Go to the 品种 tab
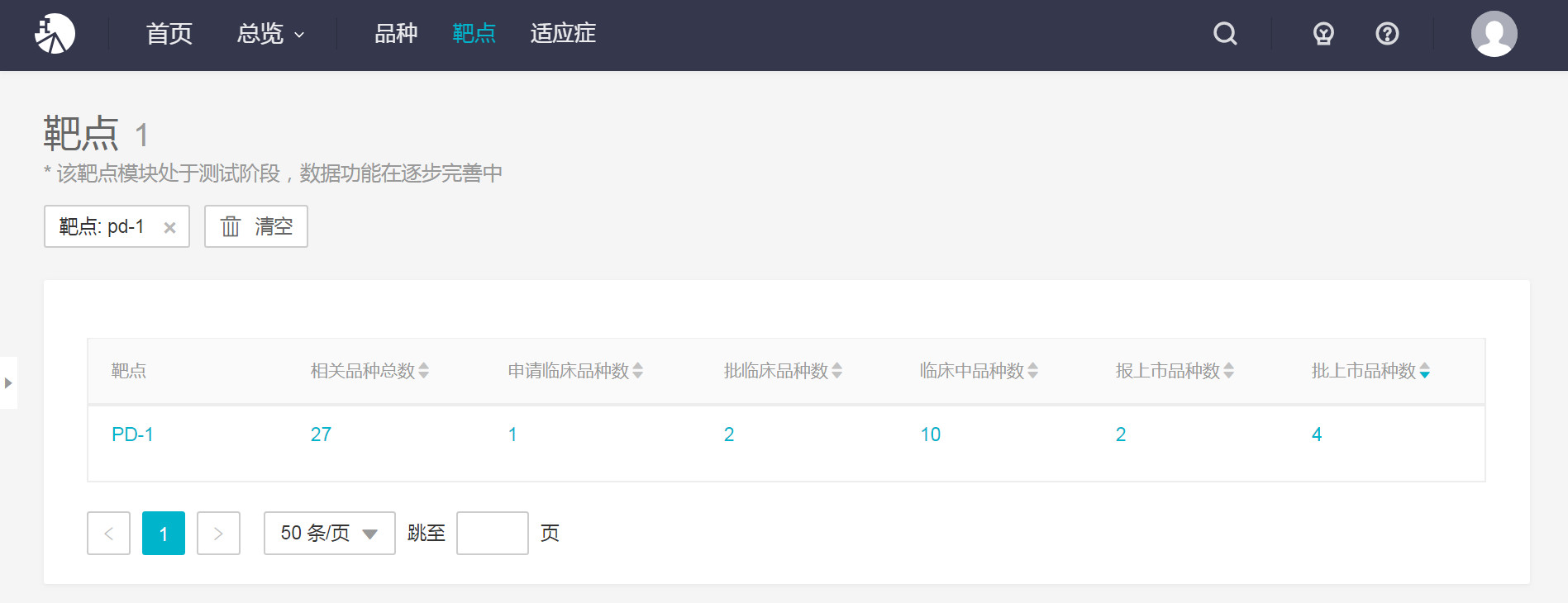Image resolution: width=1568 pixels, height=603 pixels. coord(396,34)
